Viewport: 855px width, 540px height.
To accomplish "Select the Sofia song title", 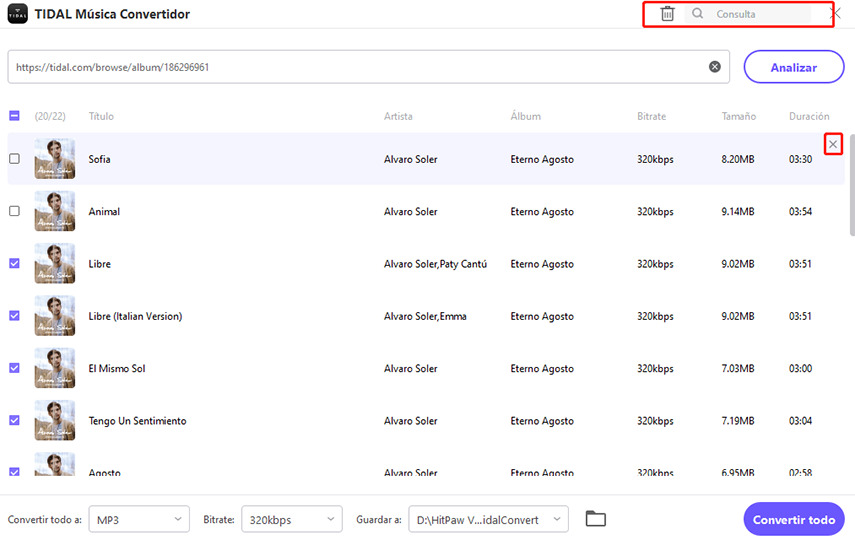I will click(99, 159).
